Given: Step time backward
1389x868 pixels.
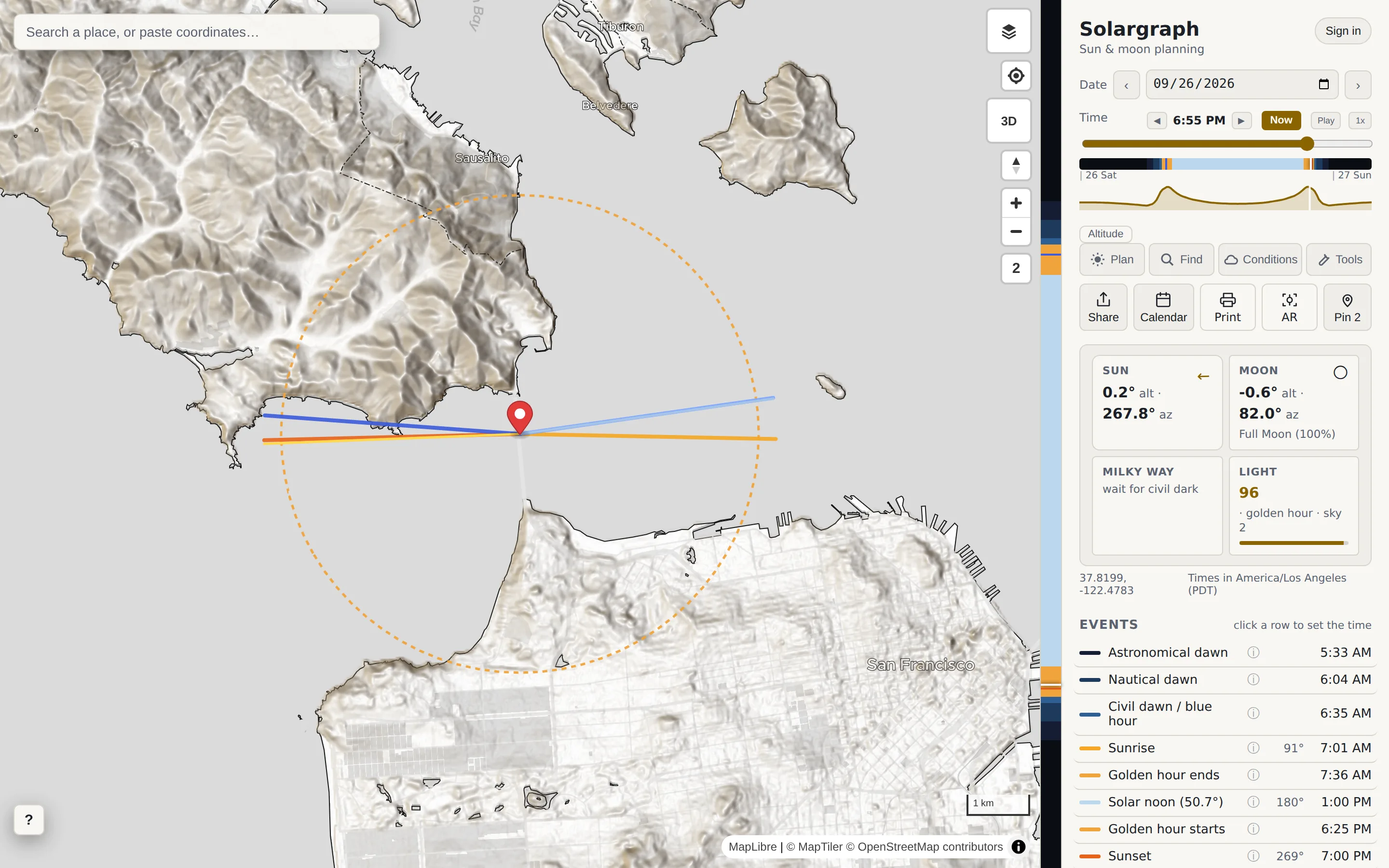Looking at the screenshot, I should 1157,121.
